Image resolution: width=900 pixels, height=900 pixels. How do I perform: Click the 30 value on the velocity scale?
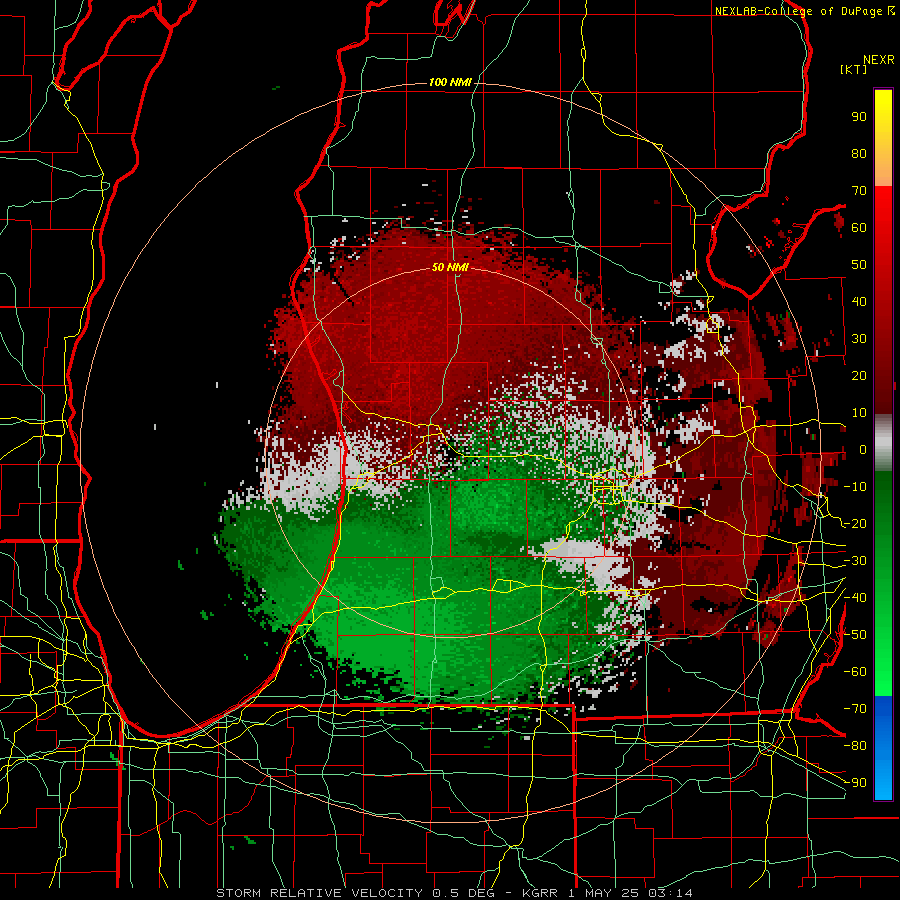(859, 339)
